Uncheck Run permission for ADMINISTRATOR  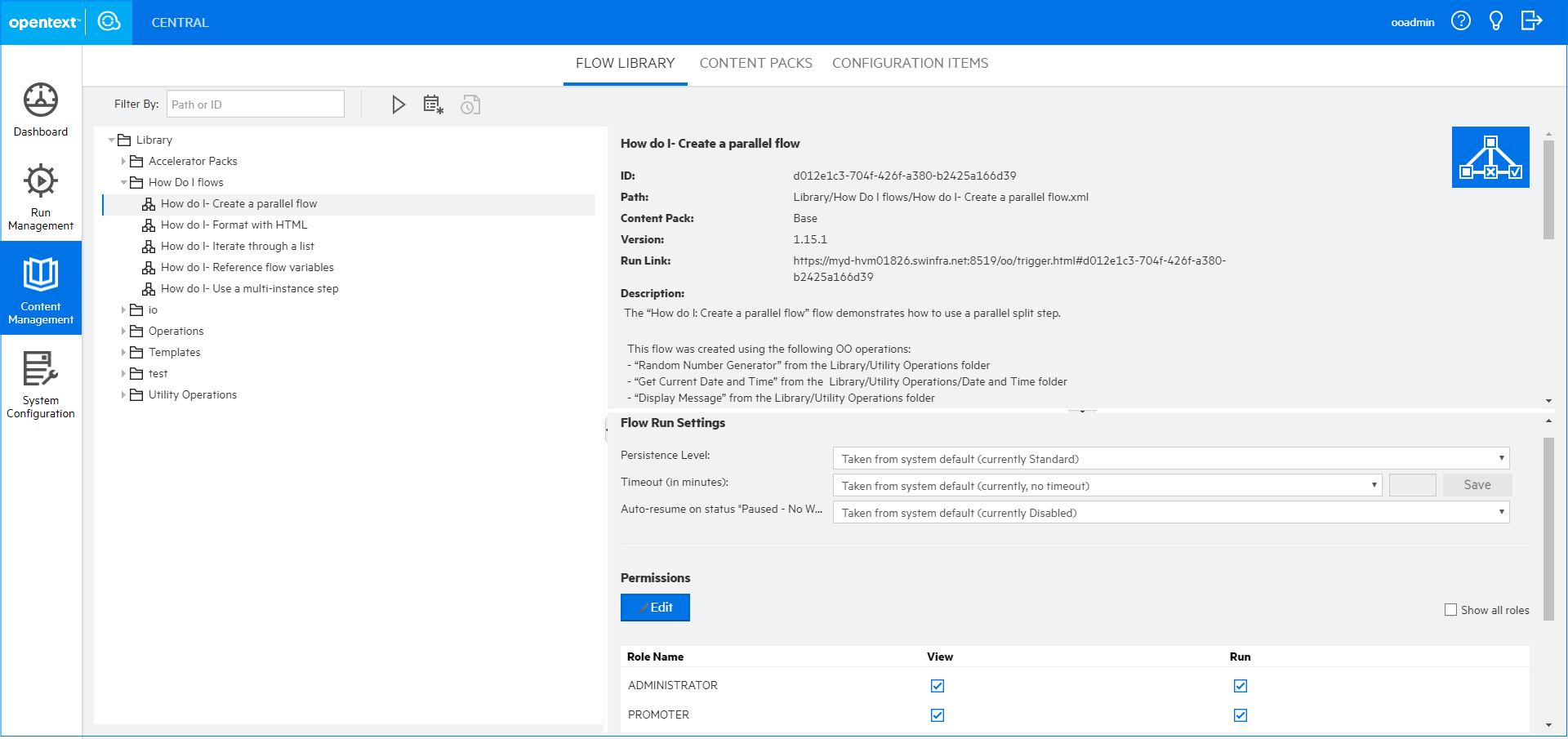(x=1240, y=686)
